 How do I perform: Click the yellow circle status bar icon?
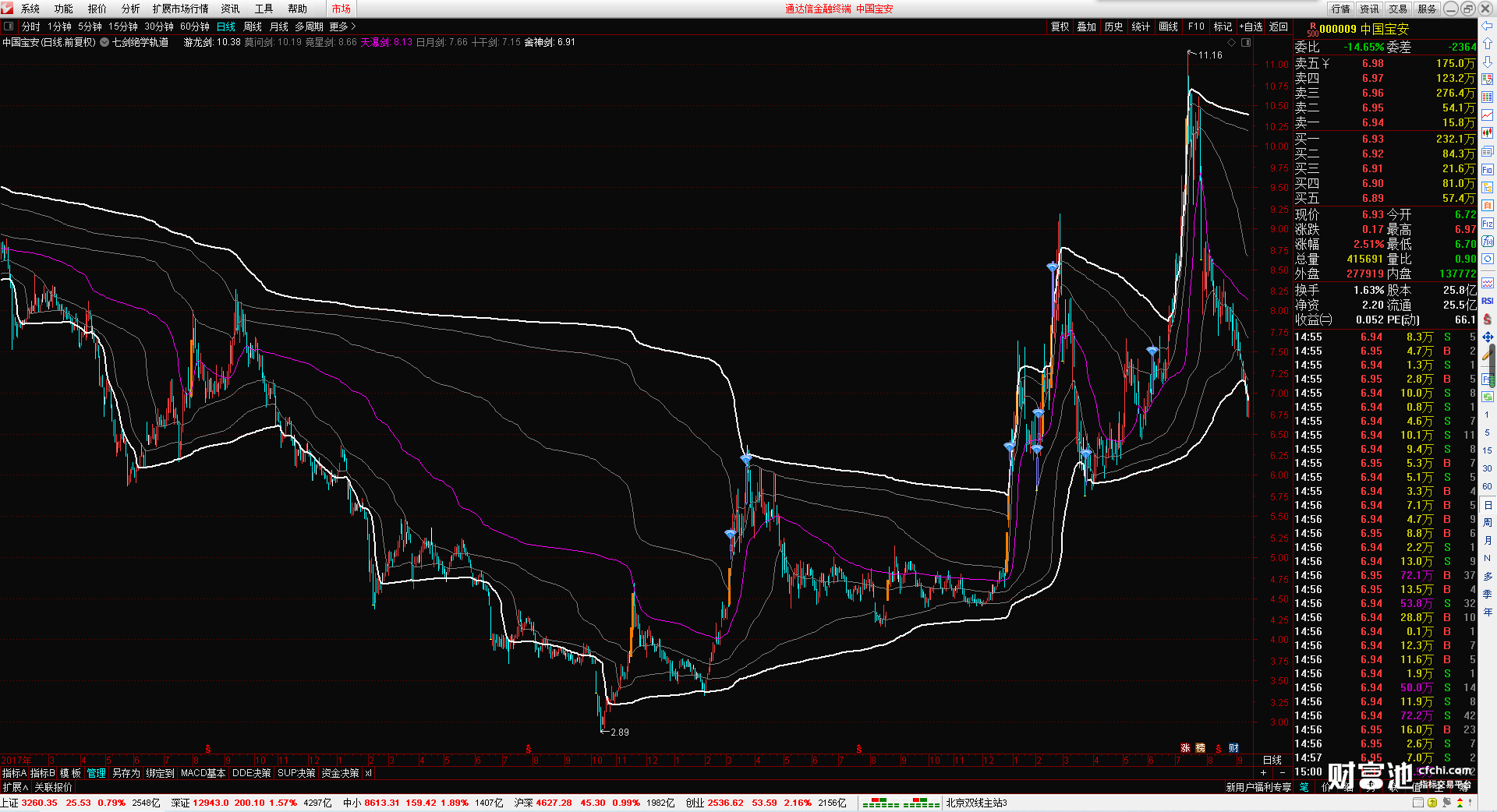[x=1432, y=803]
